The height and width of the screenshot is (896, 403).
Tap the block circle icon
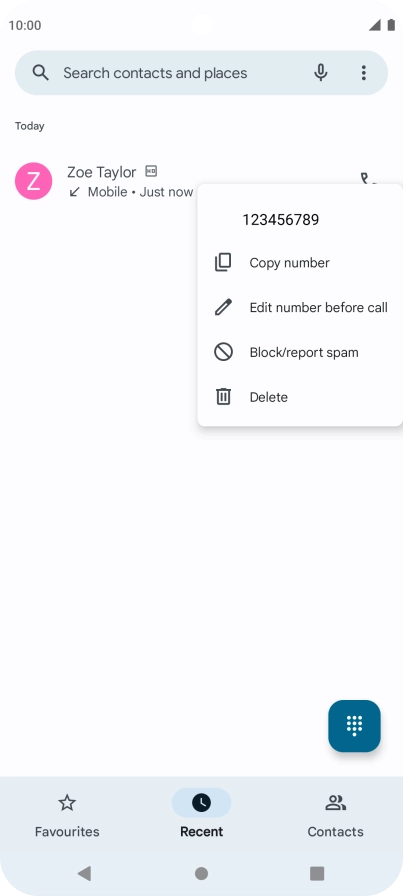(x=223, y=352)
